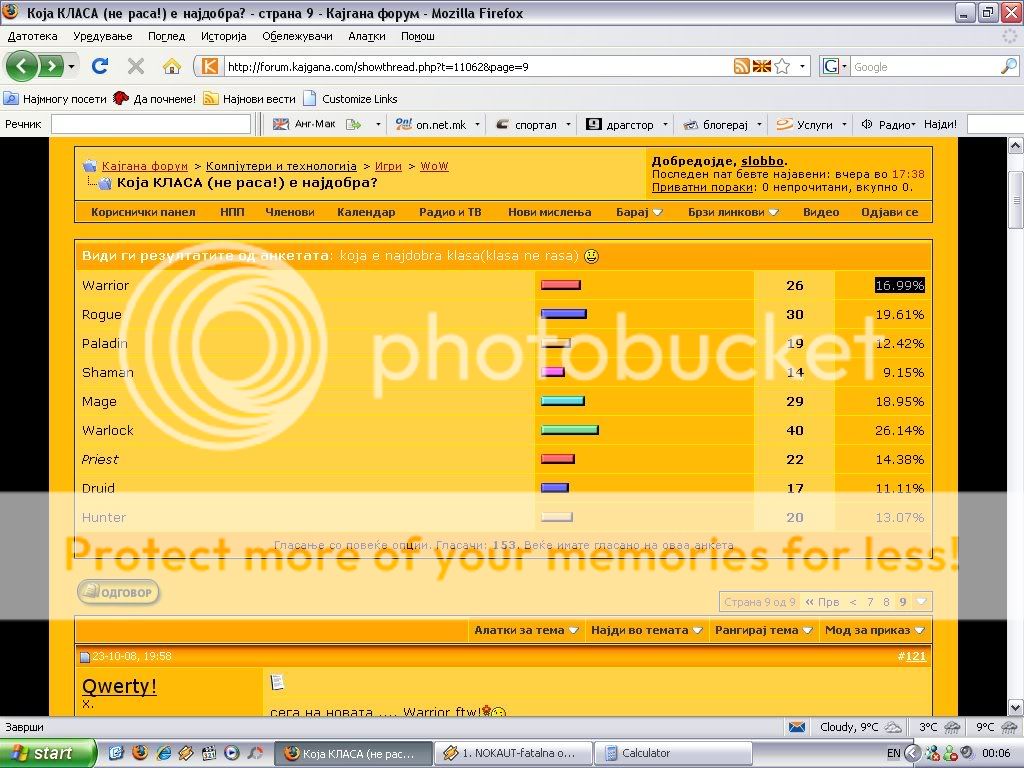Follow the WoW breadcrumb link

(434, 166)
